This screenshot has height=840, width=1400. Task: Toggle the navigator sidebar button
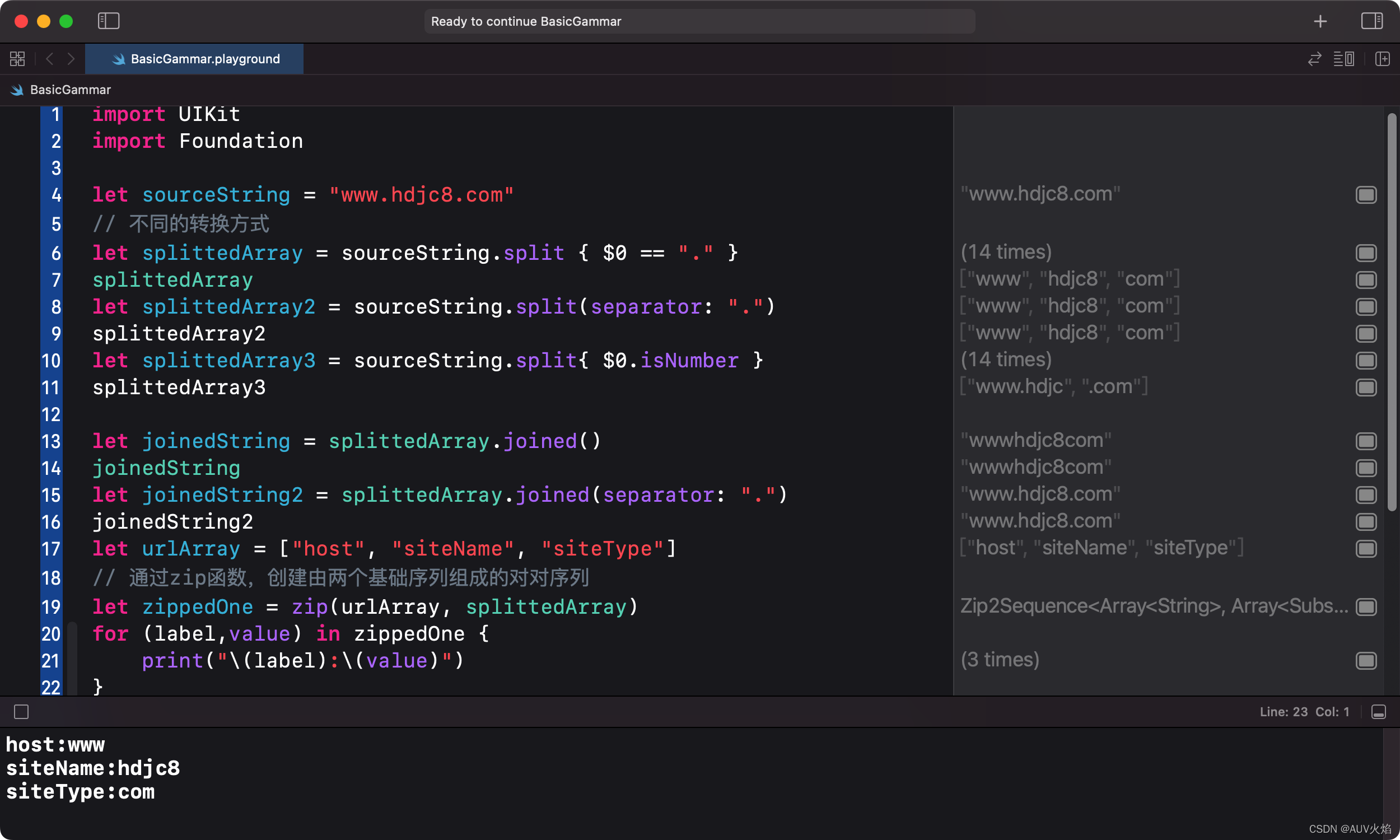pos(108,21)
